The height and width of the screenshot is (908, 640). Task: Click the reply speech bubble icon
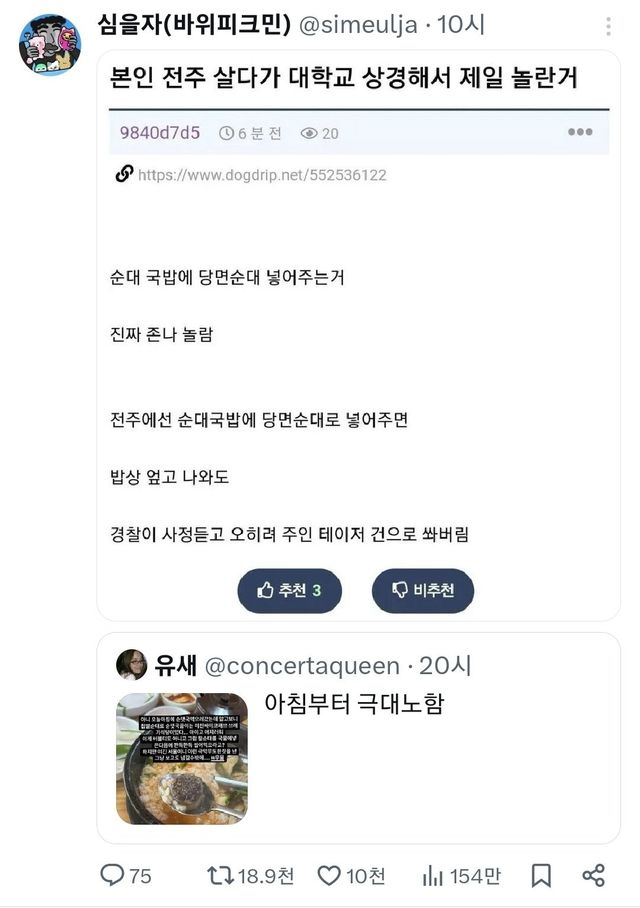pos(113,875)
